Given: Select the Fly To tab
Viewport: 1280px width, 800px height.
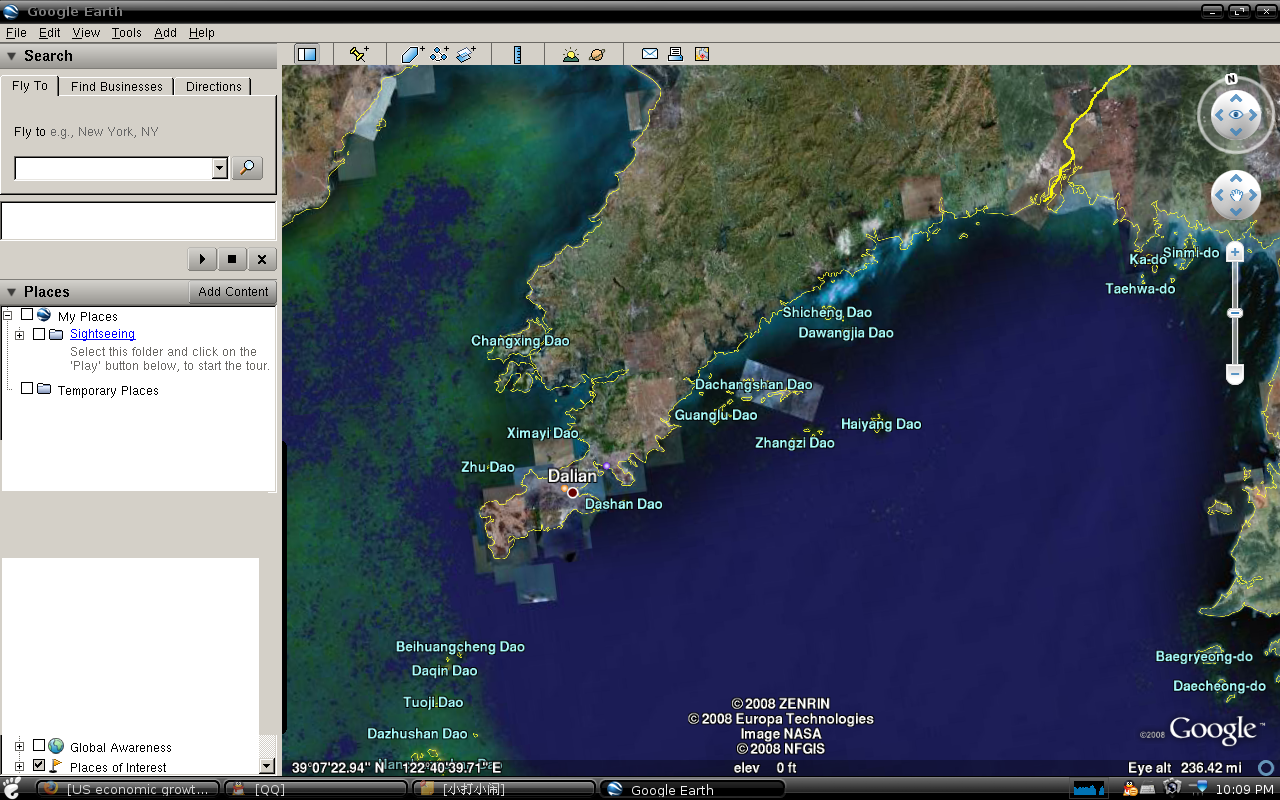Looking at the screenshot, I should pos(30,86).
